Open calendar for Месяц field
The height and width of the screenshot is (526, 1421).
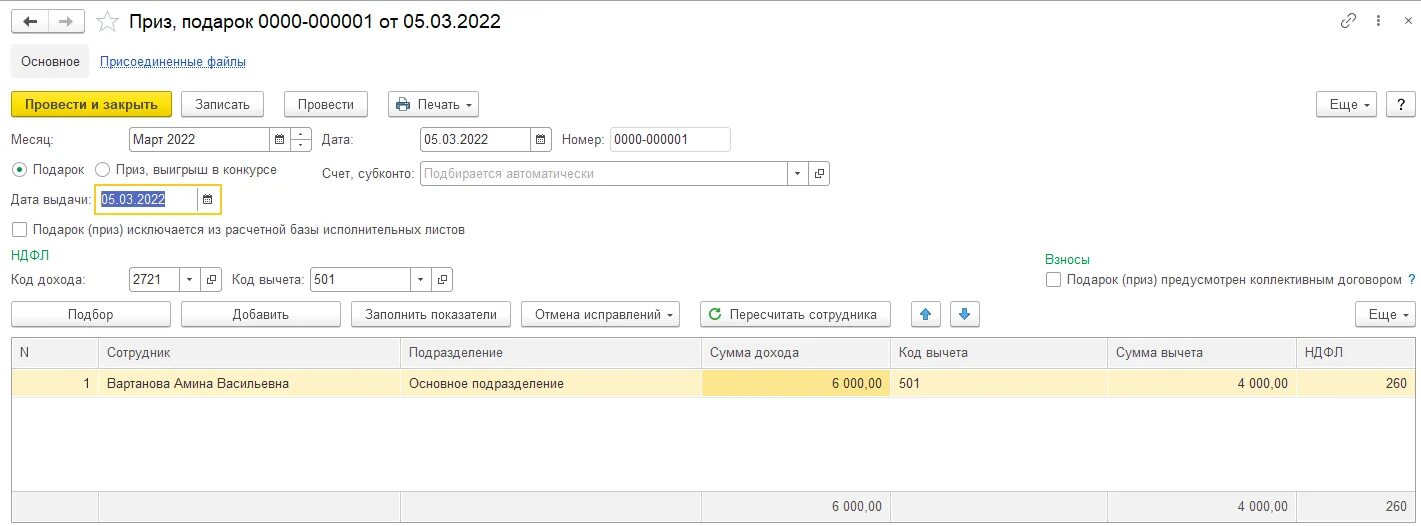pos(280,140)
